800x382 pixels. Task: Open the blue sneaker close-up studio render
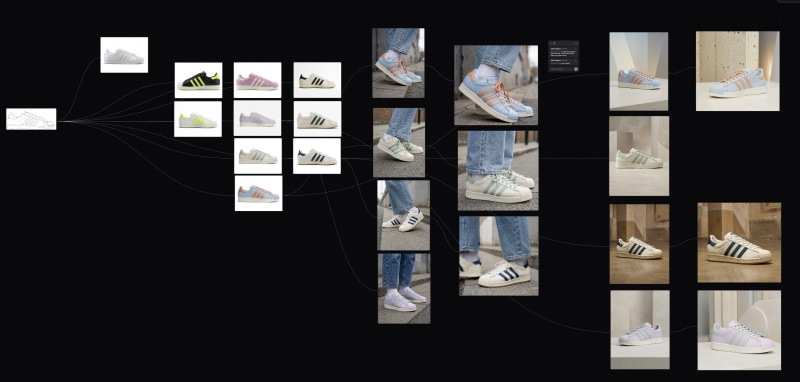737,71
